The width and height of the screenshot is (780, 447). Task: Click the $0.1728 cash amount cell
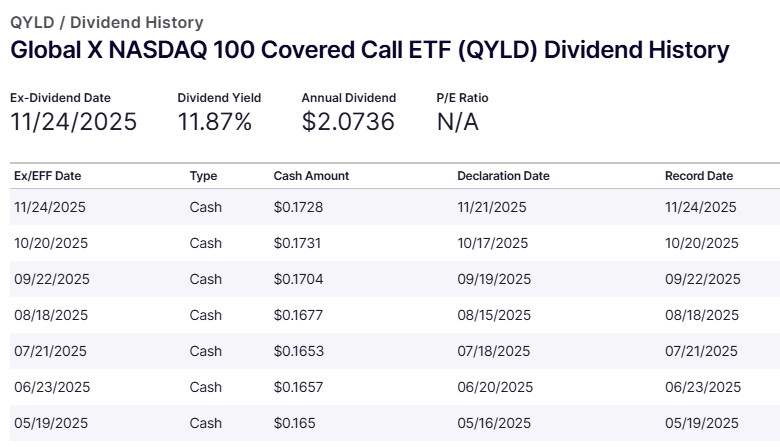pyautogui.click(x=298, y=207)
